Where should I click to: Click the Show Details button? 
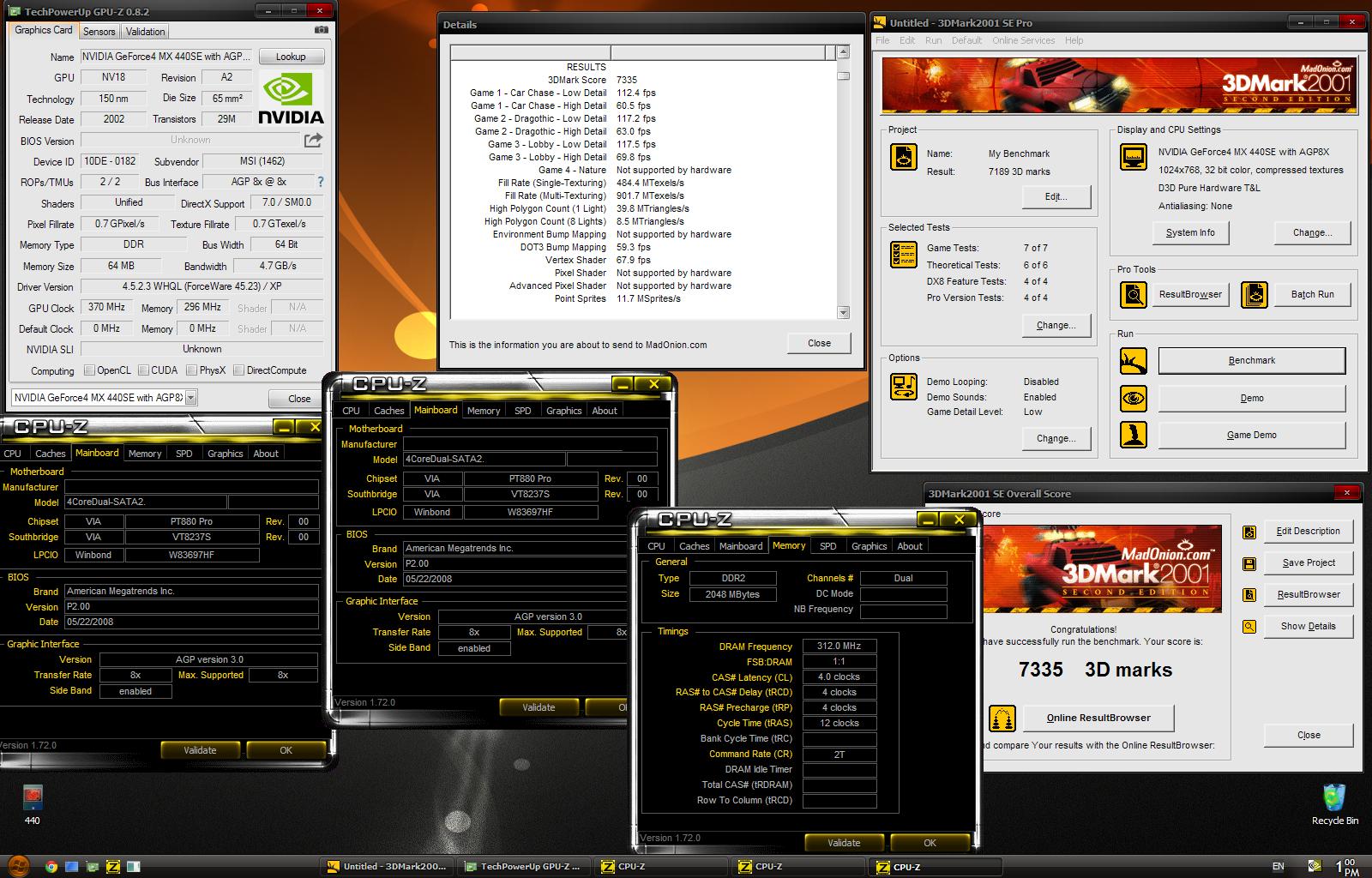coord(1308,626)
